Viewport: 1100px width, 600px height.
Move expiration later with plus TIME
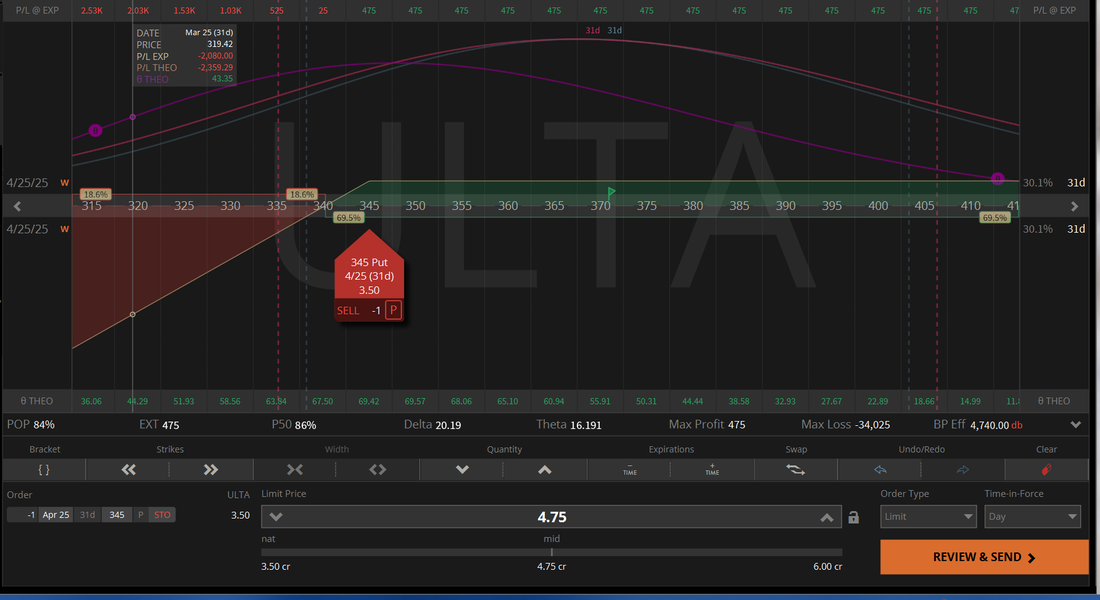[x=712, y=469]
